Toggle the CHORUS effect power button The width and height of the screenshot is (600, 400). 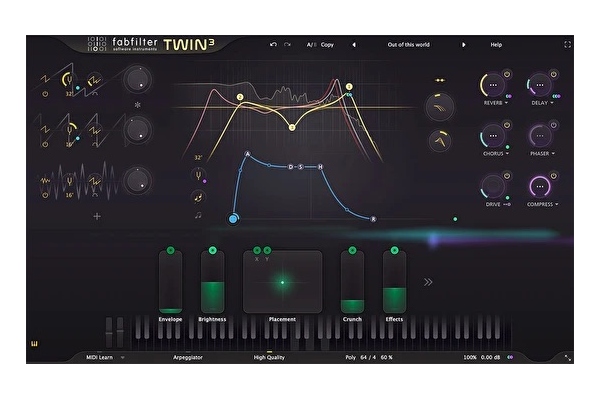(x=507, y=125)
